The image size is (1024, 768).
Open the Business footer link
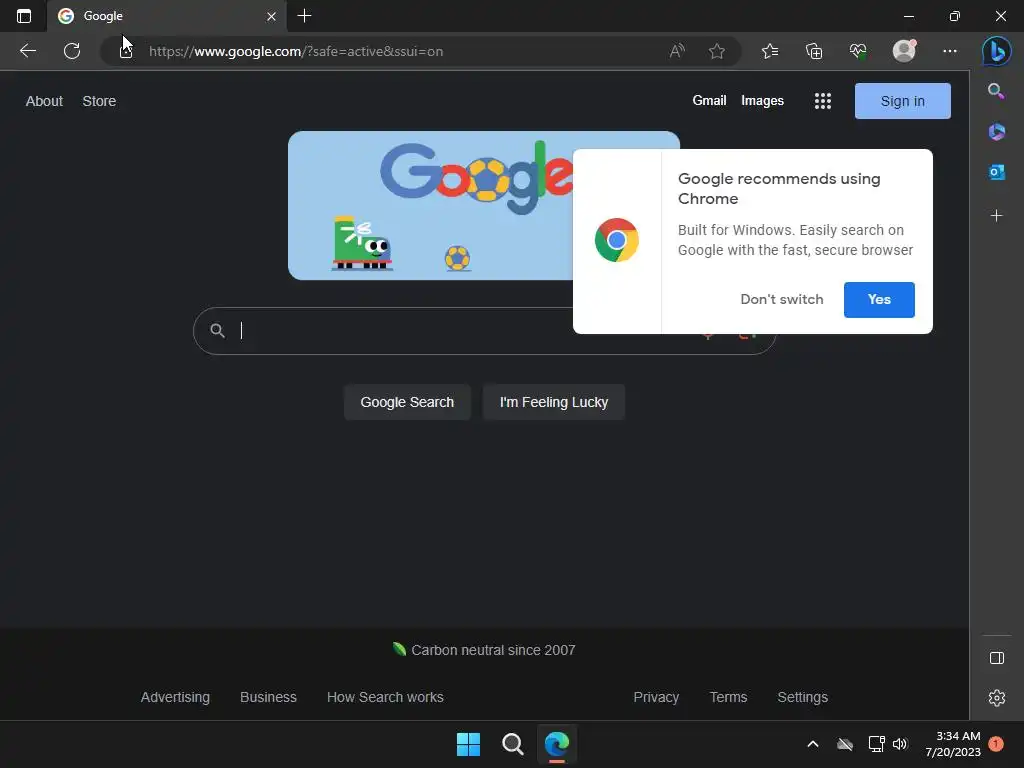[x=268, y=697]
